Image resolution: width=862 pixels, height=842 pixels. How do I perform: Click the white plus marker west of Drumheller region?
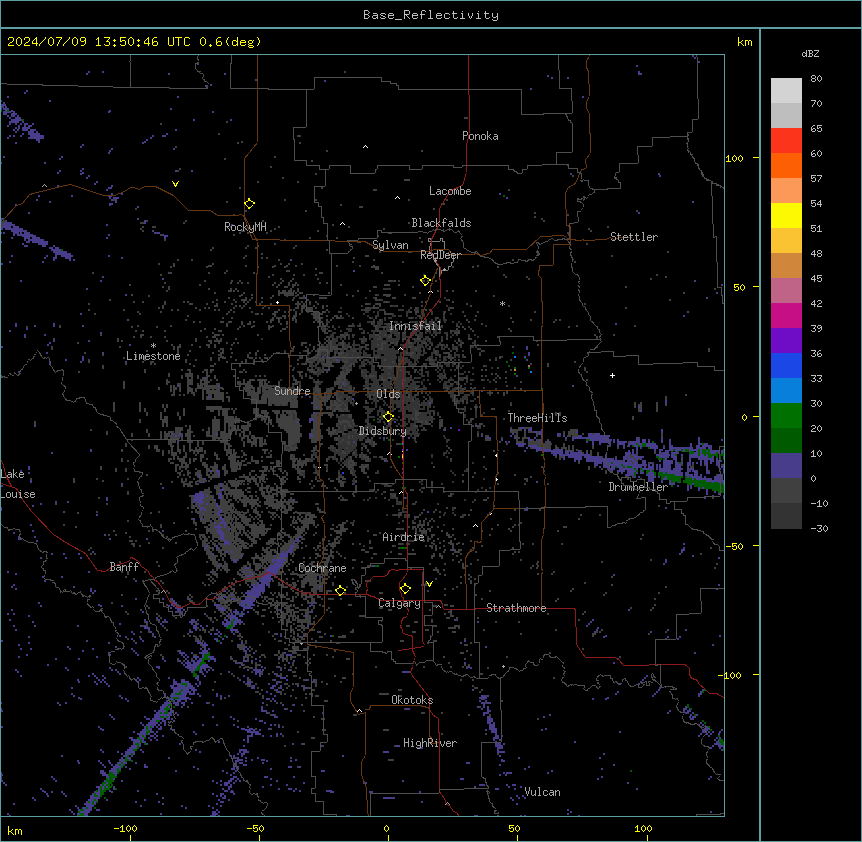click(x=612, y=375)
